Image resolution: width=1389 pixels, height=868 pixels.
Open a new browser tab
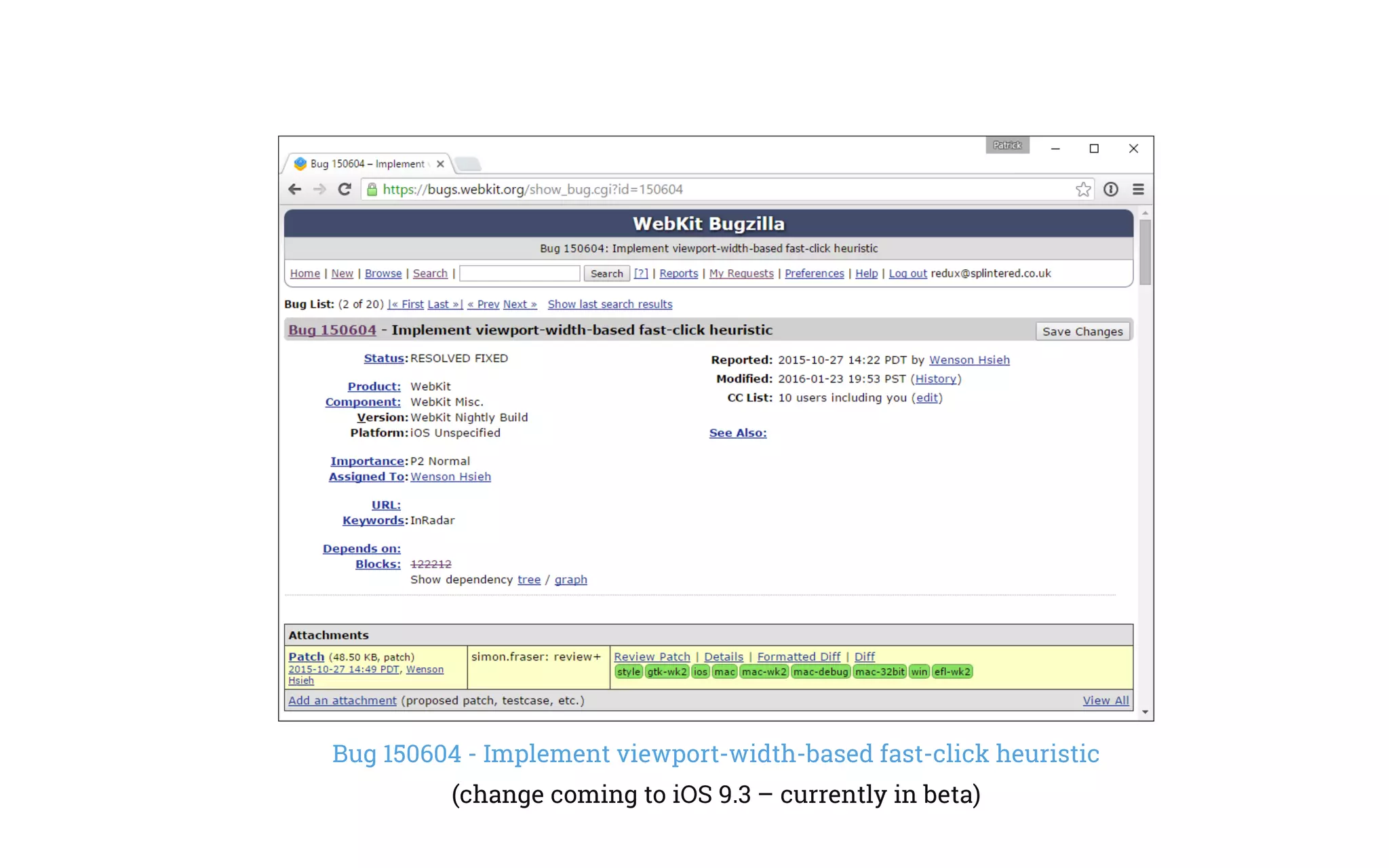pyautogui.click(x=467, y=164)
